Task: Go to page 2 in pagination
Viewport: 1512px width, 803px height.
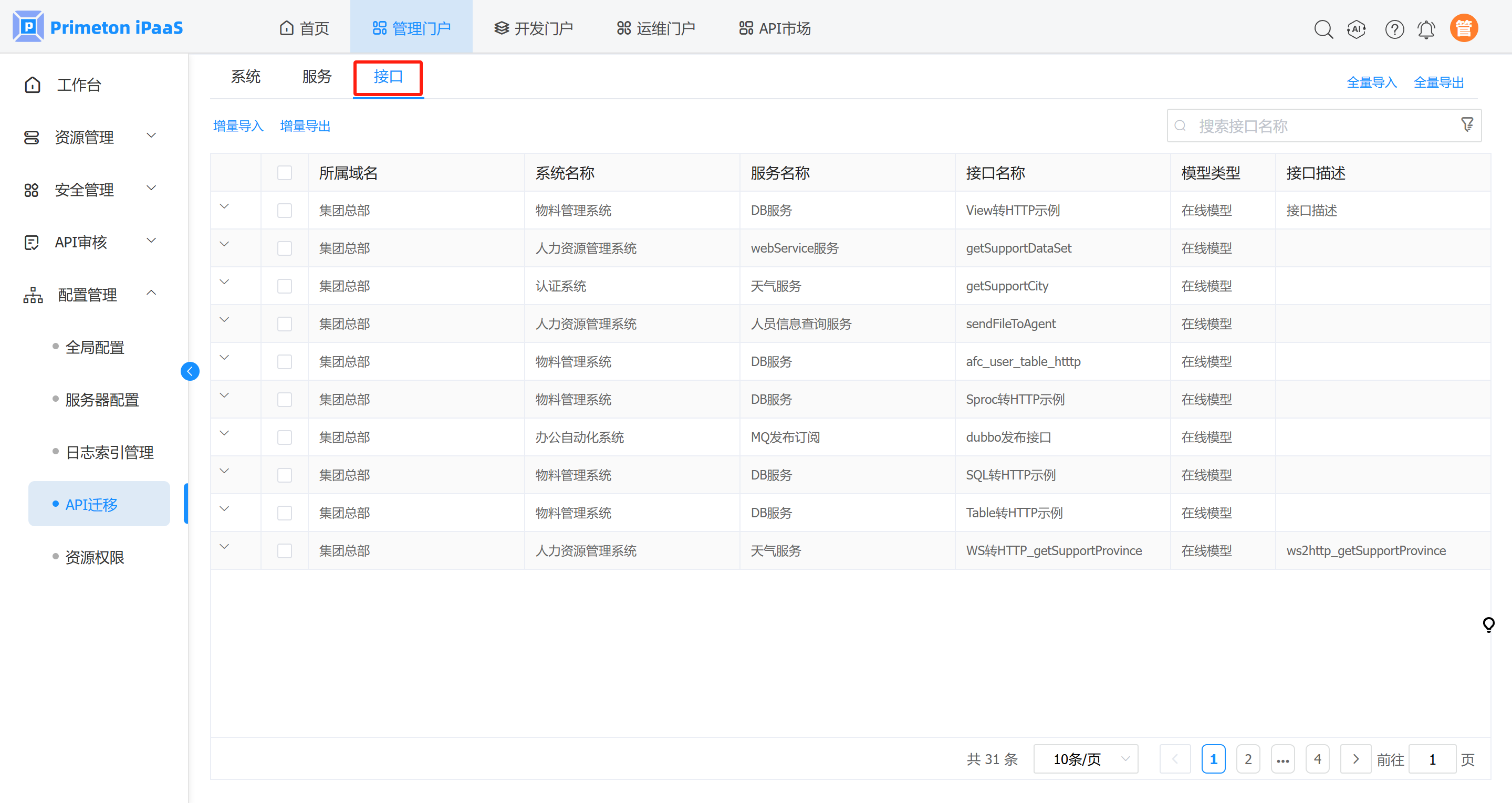Action: pos(1248,759)
